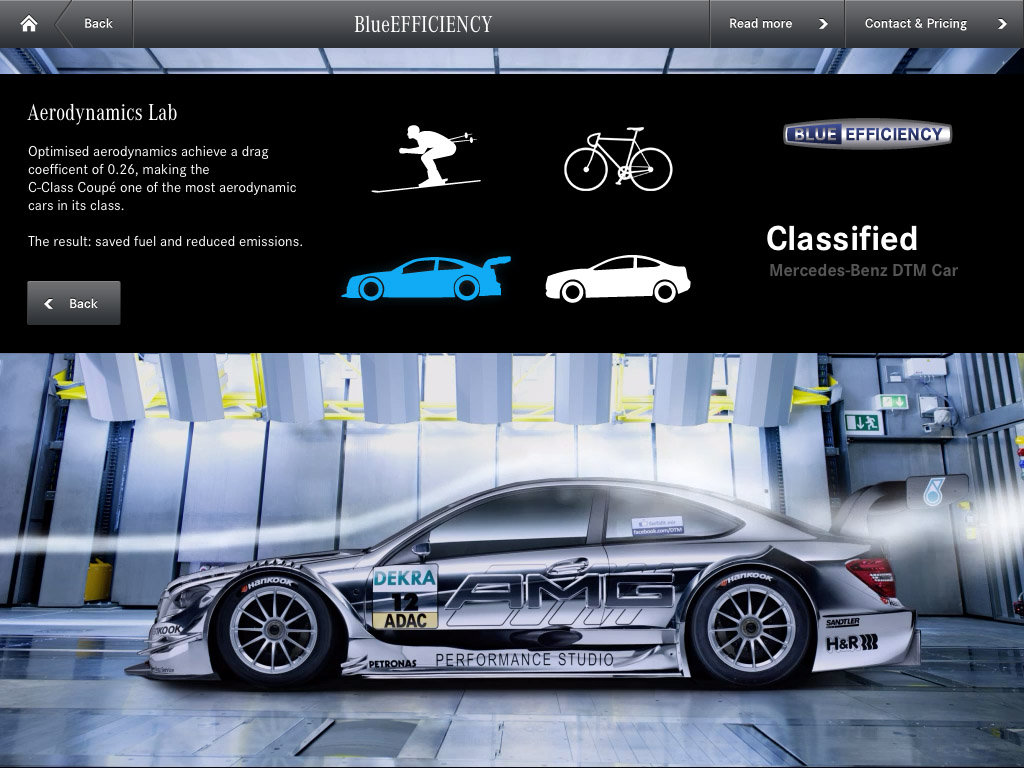Tap the home icon in top-left corner

(26, 22)
